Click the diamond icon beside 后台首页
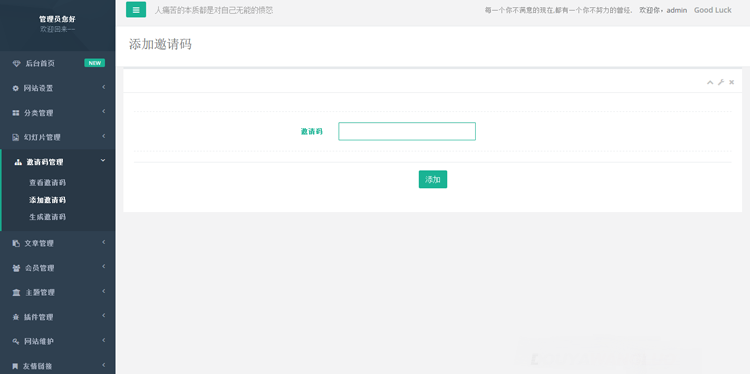The image size is (750, 374). coord(16,64)
